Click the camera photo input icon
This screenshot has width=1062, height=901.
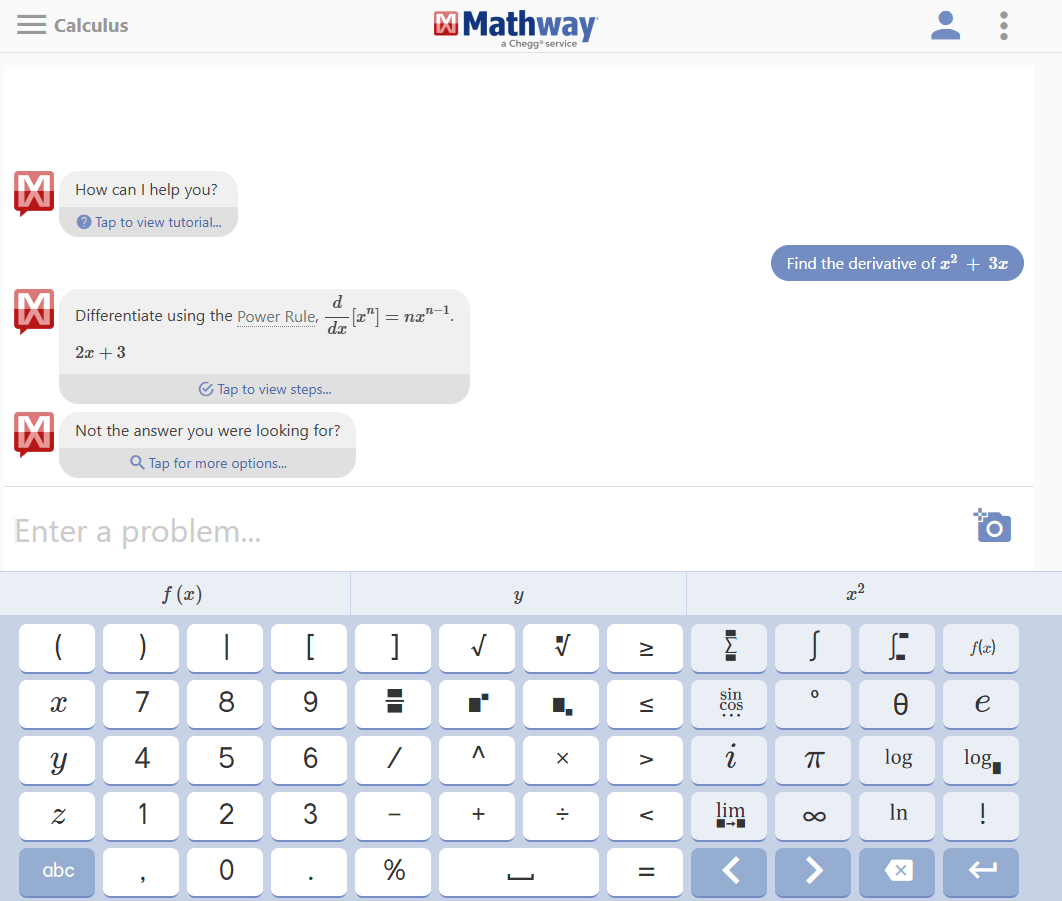(992, 526)
